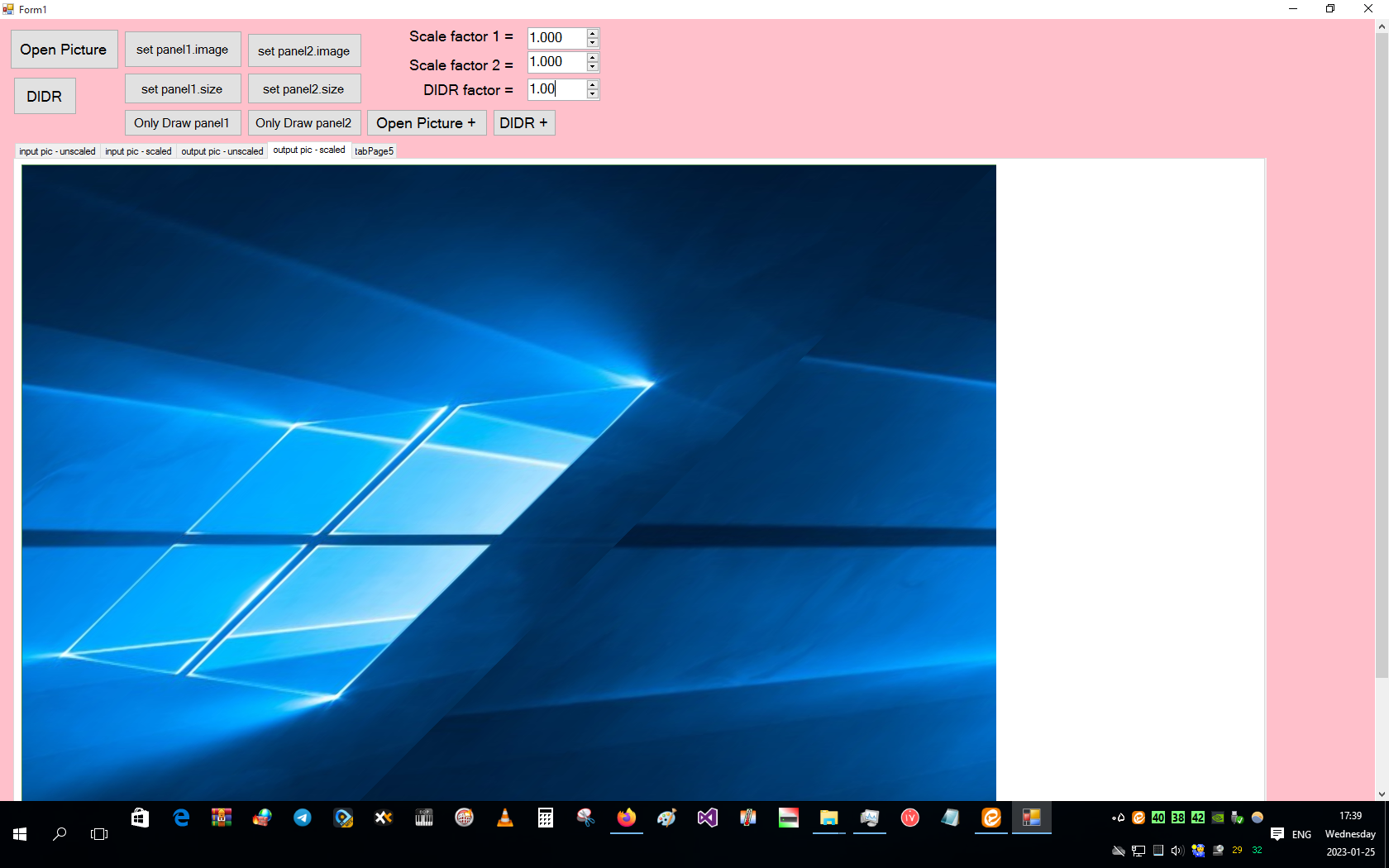This screenshot has width=1389, height=868.
Task: Run the DIDR button
Action: click(x=45, y=97)
